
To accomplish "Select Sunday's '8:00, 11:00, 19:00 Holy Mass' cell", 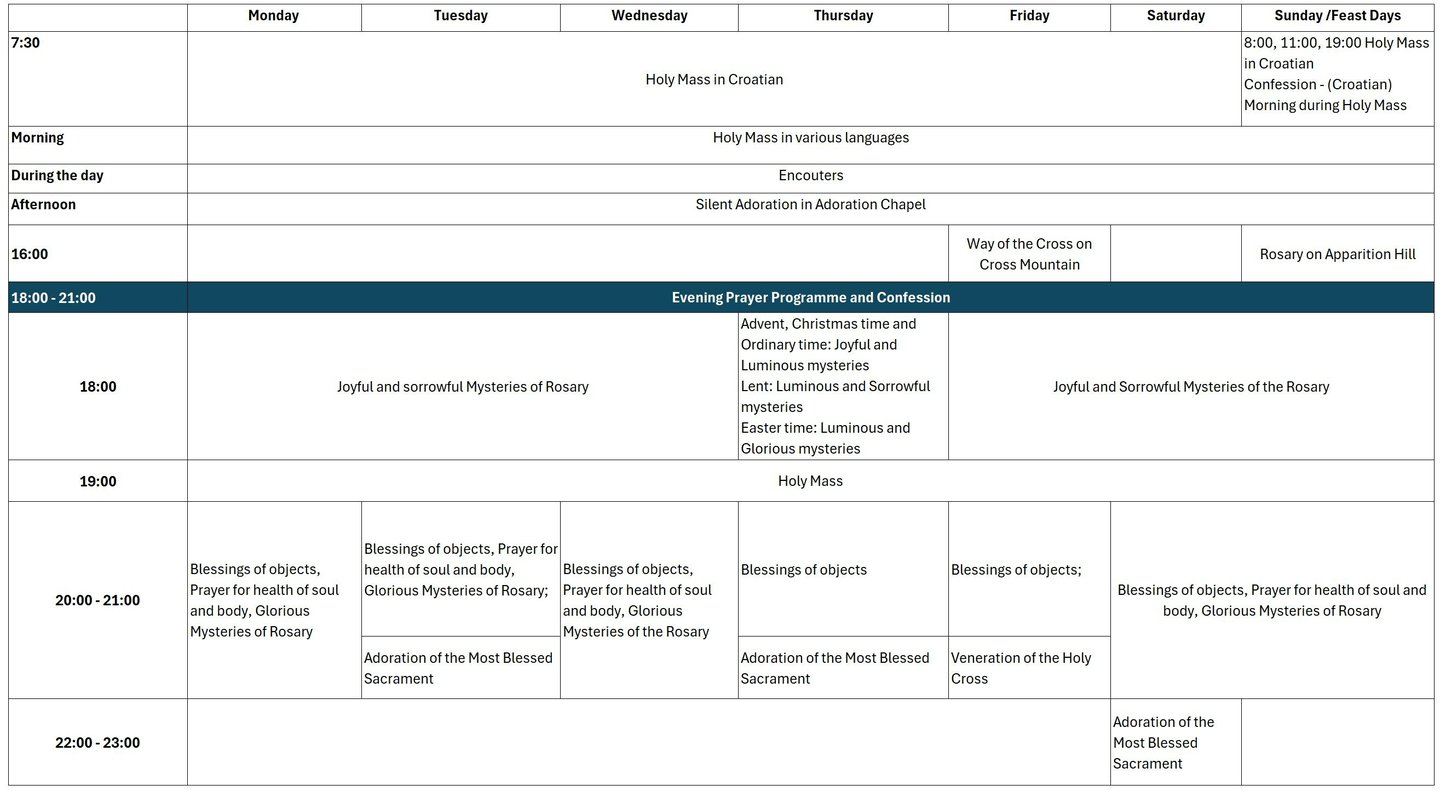I will 1337,79.
